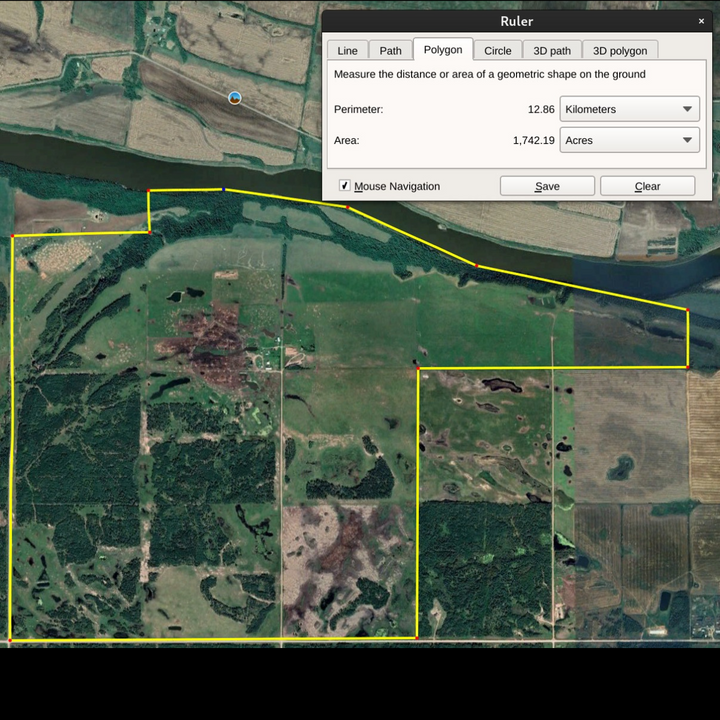Image resolution: width=720 pixels, height=720 pixels.
Task: Click the measure distance description text
Action: [489, 74]
